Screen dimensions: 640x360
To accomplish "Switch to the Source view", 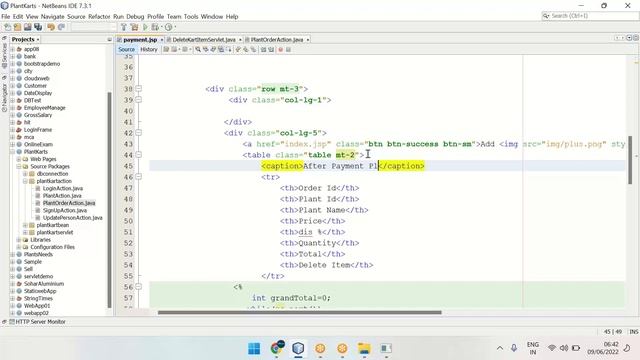I will point(127,49).
